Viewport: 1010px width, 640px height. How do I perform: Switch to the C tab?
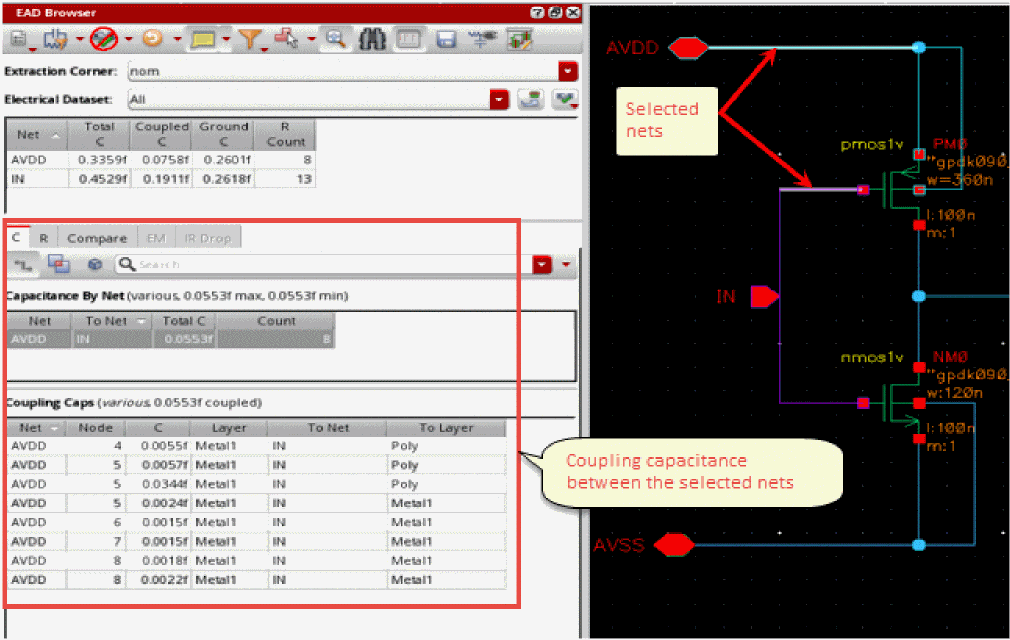click(16, 238)
